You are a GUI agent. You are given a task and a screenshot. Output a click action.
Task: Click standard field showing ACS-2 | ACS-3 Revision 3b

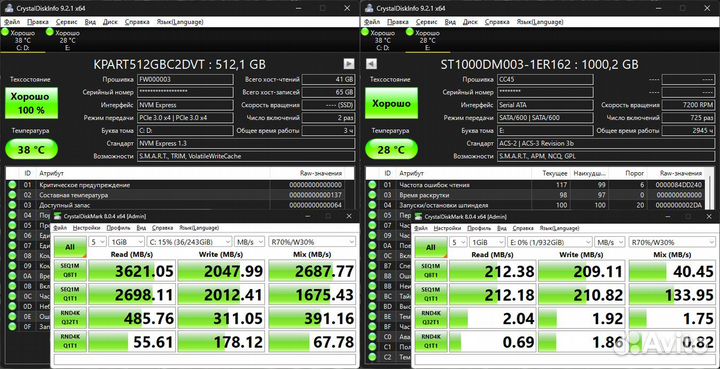pos(606,143)
